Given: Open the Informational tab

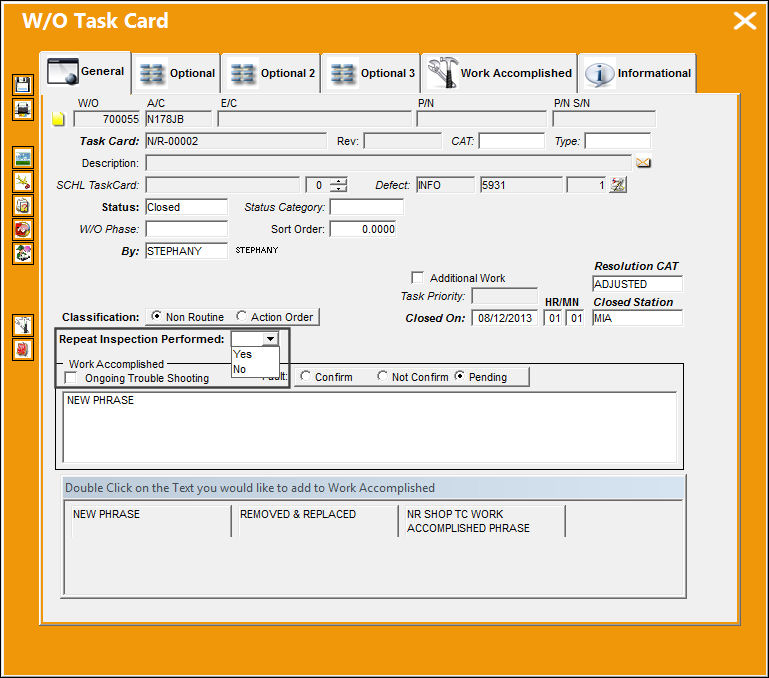Looking at the screenshot, I should [x=638, y=73].
